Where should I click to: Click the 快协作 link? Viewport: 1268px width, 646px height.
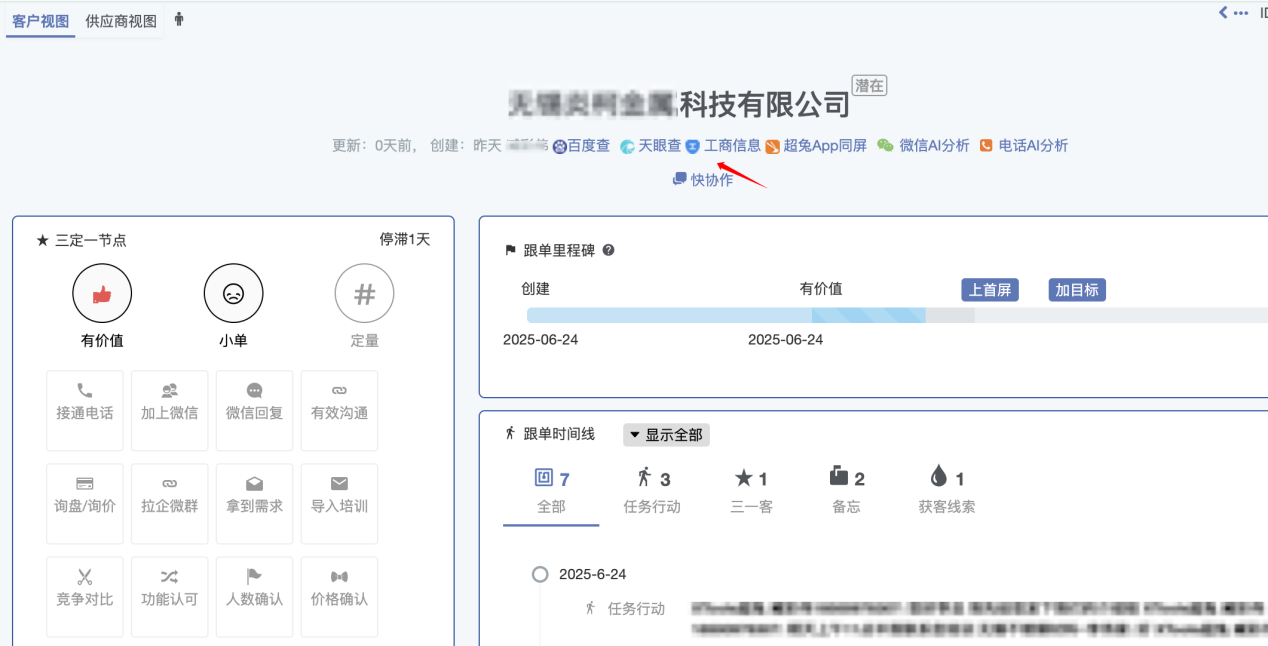point(703,180)
